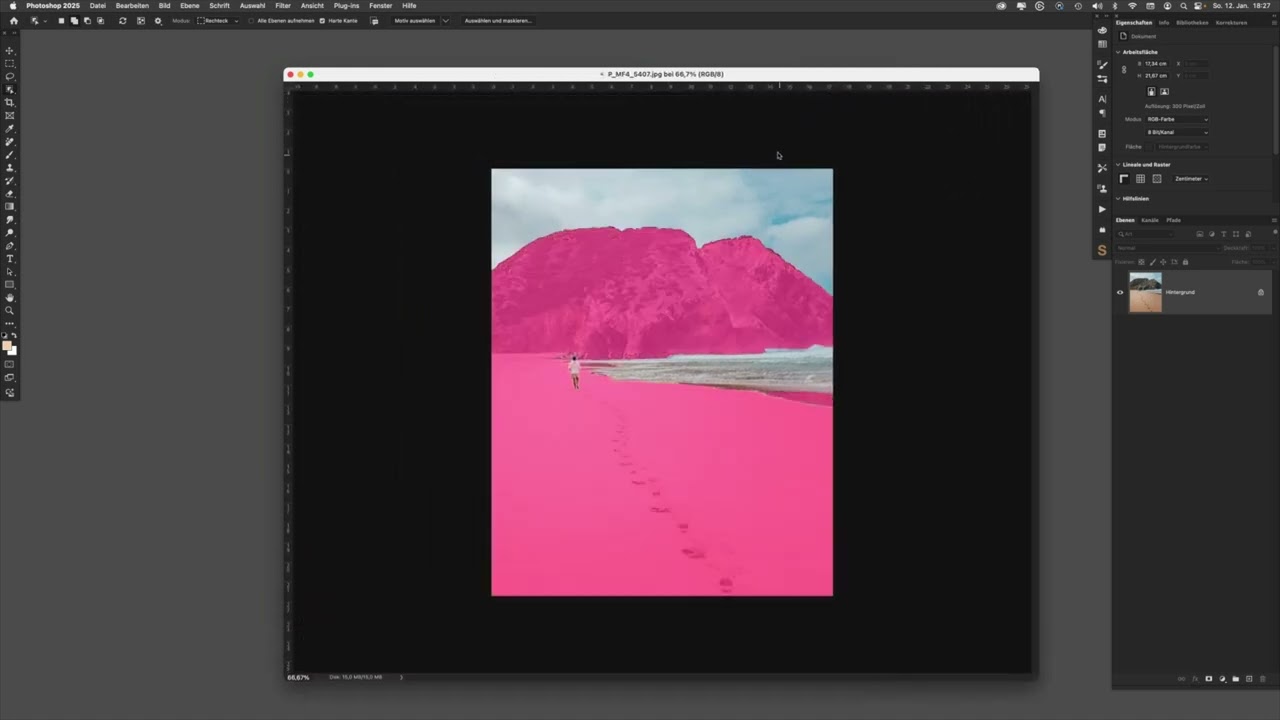The image size is (1280, 720).
Task: Select the Eyedropper tool
Action: pos(10,128)
